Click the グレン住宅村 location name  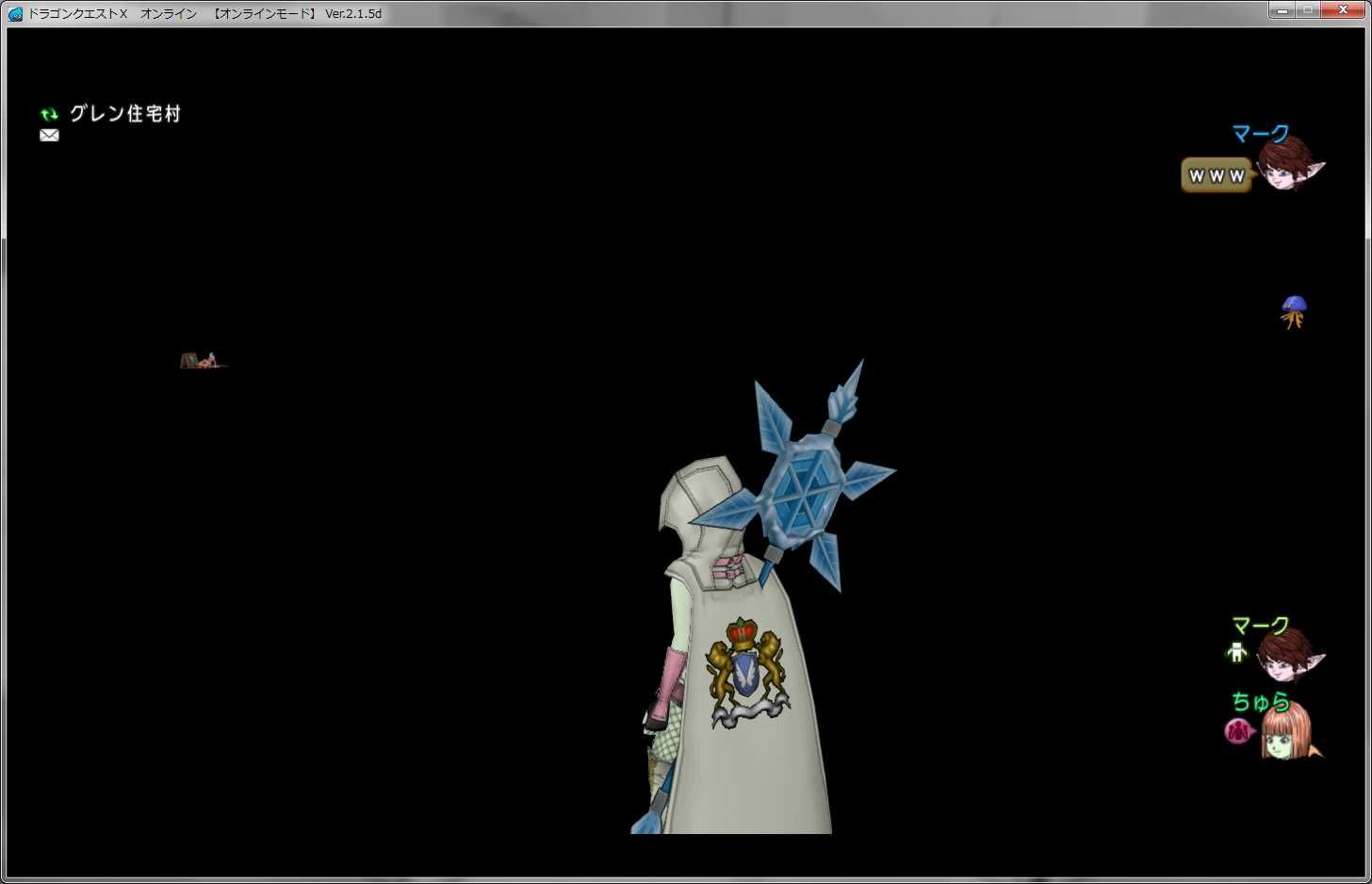coord(125,114)
